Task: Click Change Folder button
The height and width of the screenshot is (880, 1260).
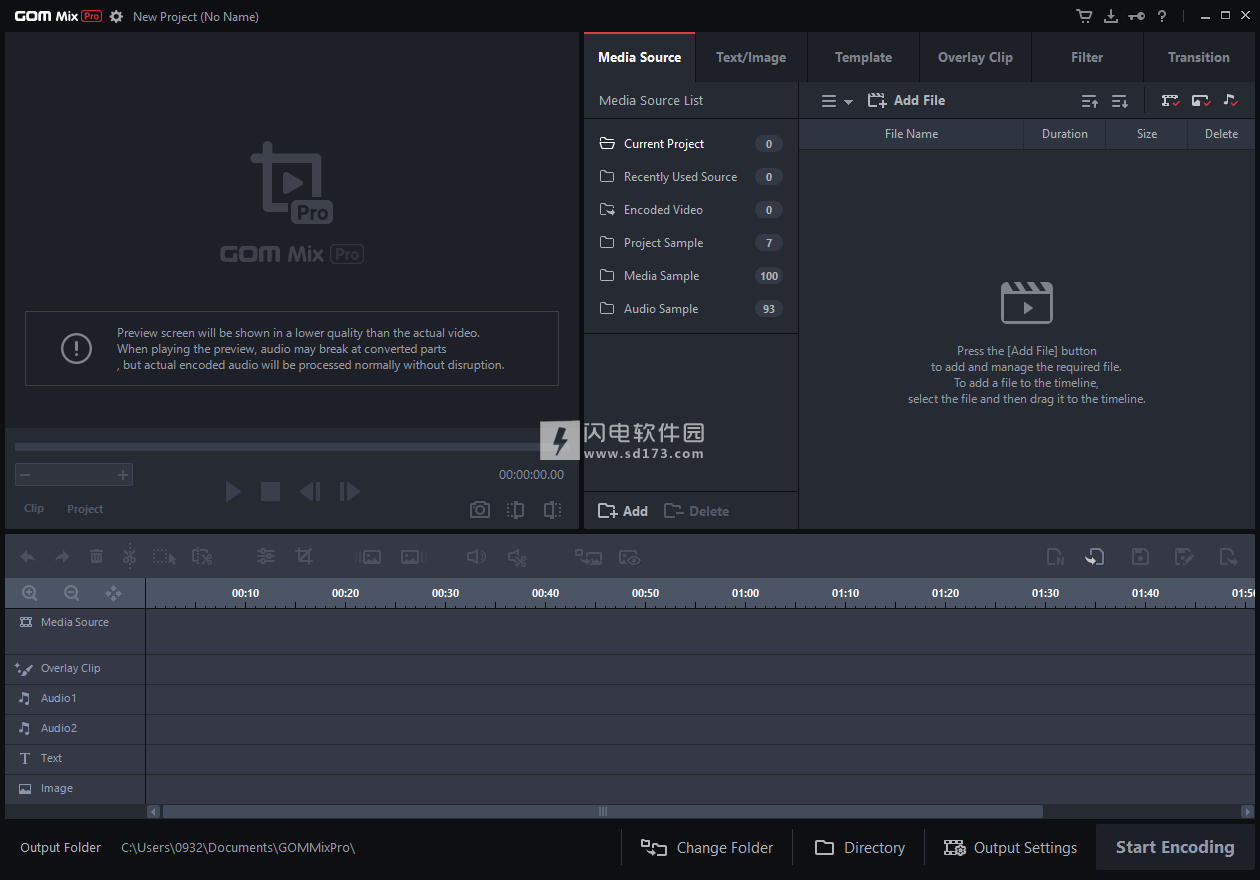Action: coord(707,848)
